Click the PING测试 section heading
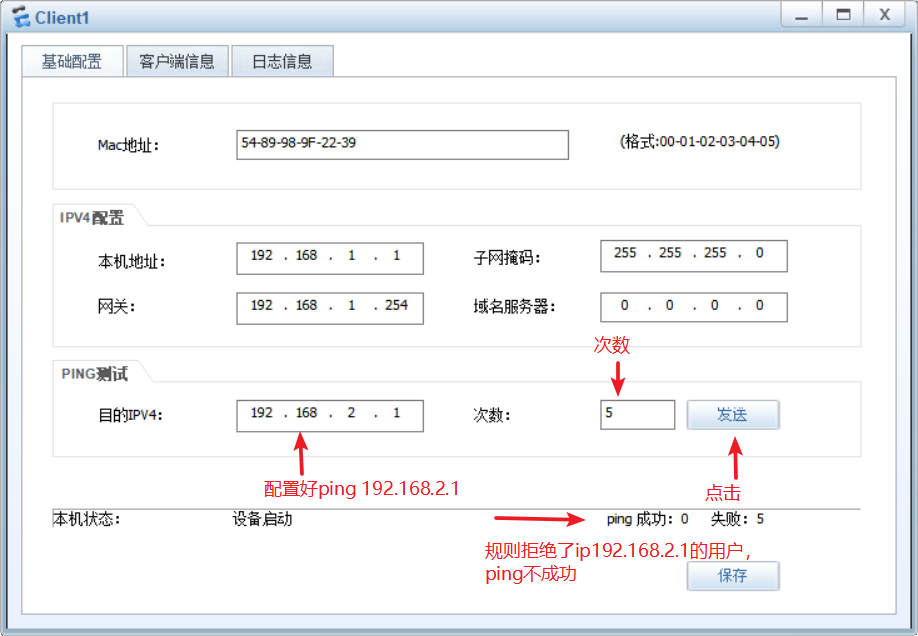918x636 pixels. 94,374
